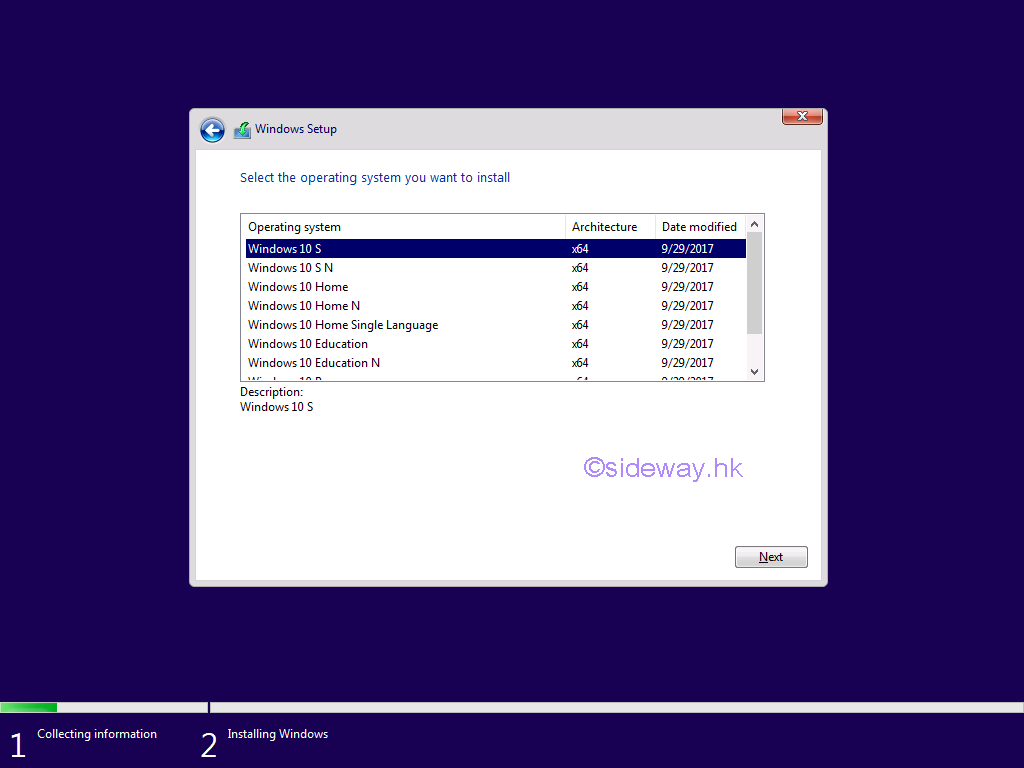1024x768 pixels.
Task: Click the green installation progress bar
Action: (28, 708)
